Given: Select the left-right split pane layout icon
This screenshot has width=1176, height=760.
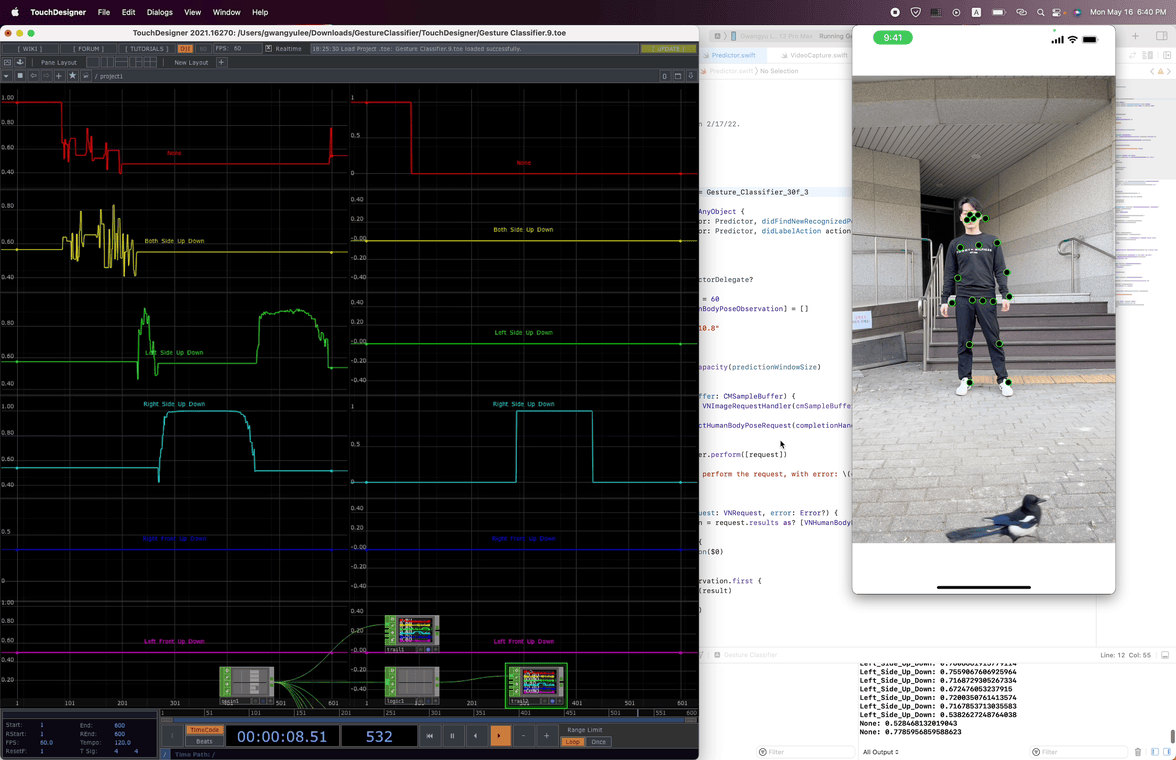Looking at the screenshot, I should coord(107,62).
